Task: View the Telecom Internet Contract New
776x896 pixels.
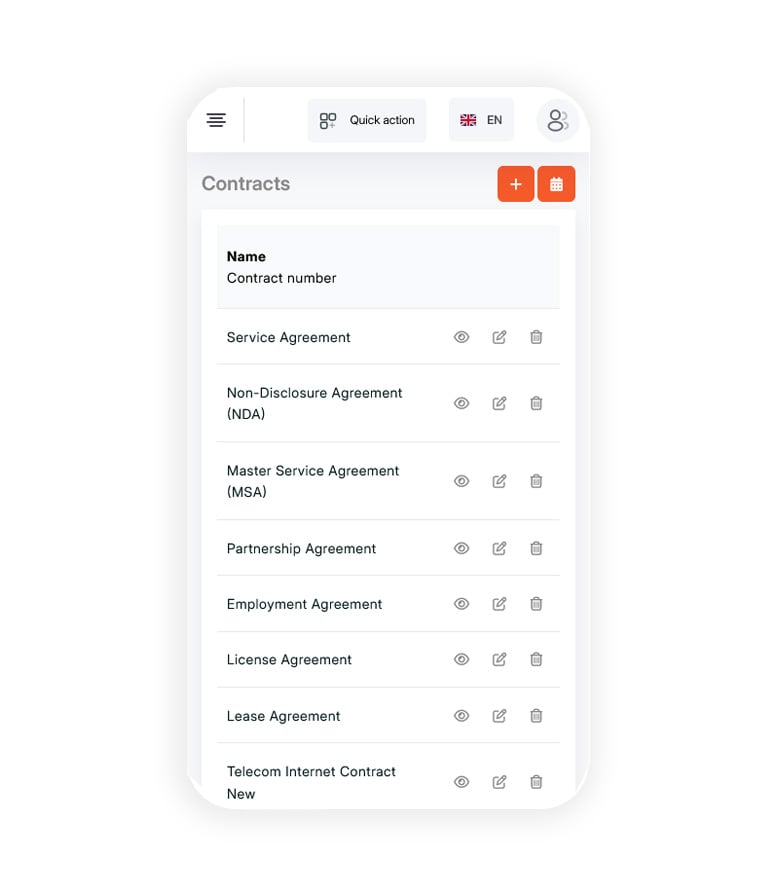Action: click(x=462, y=782)
